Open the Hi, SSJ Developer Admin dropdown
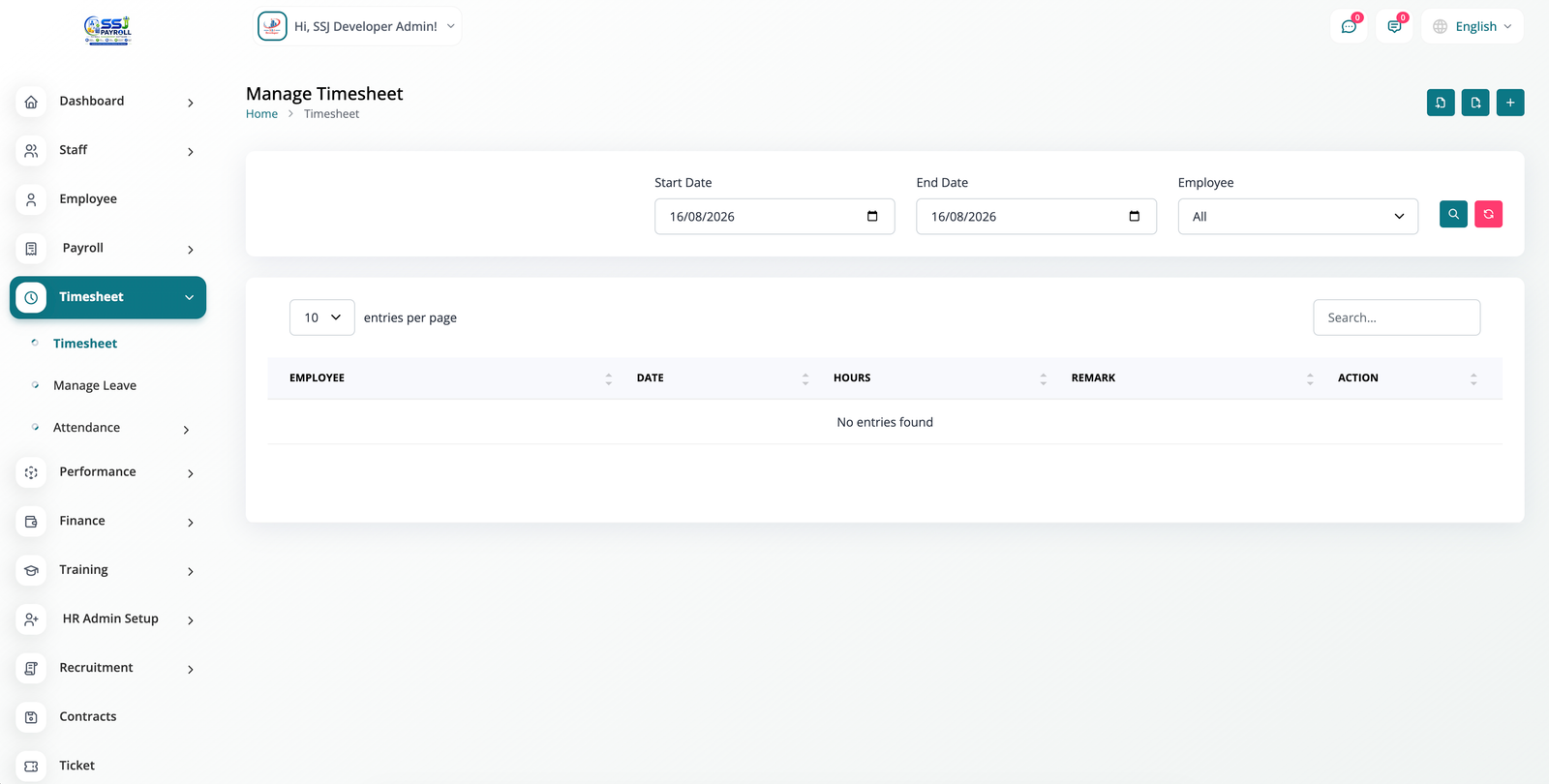The width and height of the screenshot is (1549, 784). click(x=357, y=26)
